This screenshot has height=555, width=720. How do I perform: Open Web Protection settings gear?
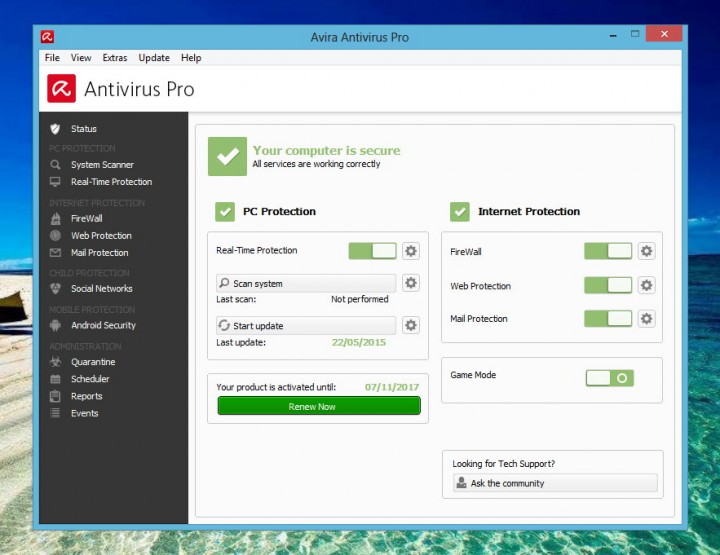[x=647, y=285]
